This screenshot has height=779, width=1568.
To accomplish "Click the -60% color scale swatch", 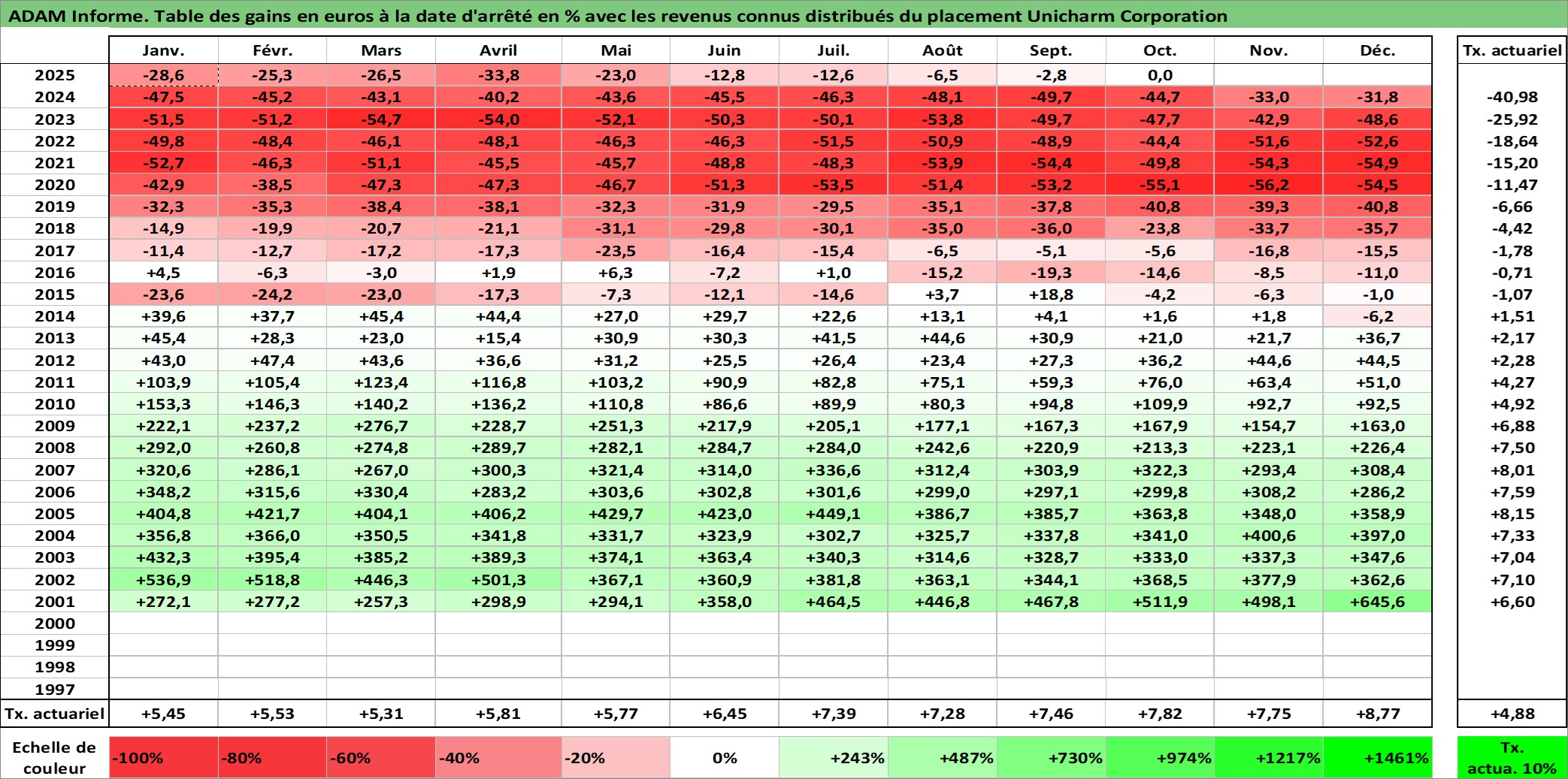I will point(381,757).
